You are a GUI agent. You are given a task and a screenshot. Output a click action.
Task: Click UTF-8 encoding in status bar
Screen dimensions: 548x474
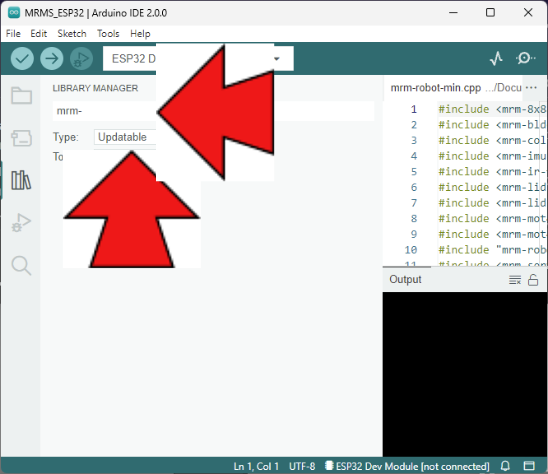tap(302, 466)
